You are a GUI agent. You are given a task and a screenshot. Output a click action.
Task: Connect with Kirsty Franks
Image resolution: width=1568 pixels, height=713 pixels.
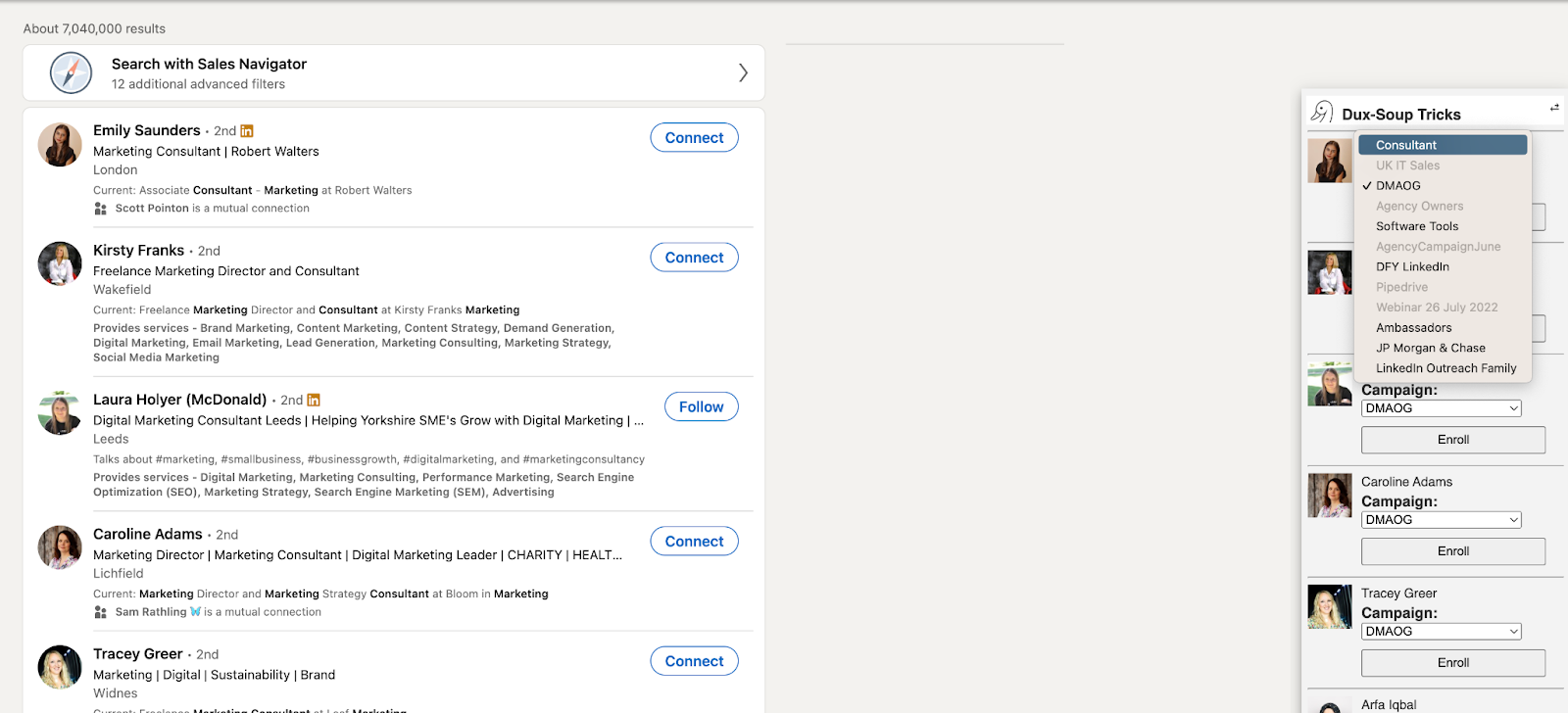pyautogui.click(x=694, y=258)
